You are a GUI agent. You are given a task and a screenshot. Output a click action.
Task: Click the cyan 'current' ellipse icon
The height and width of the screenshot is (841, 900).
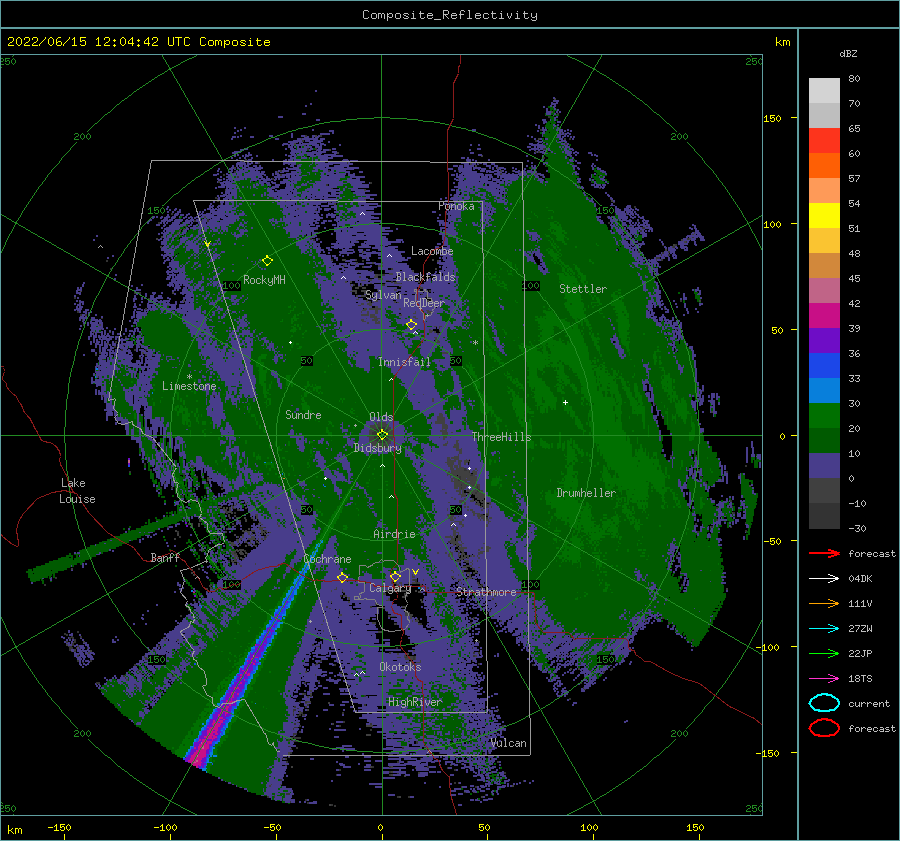point(824,703)
